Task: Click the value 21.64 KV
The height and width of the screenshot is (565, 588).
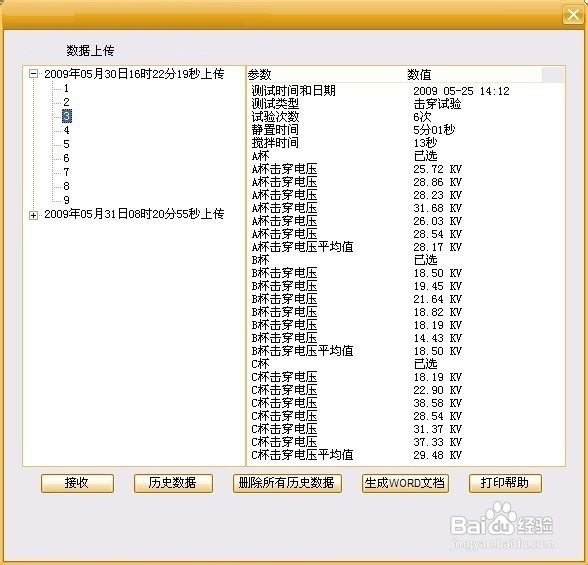Action: pos(438,299)
